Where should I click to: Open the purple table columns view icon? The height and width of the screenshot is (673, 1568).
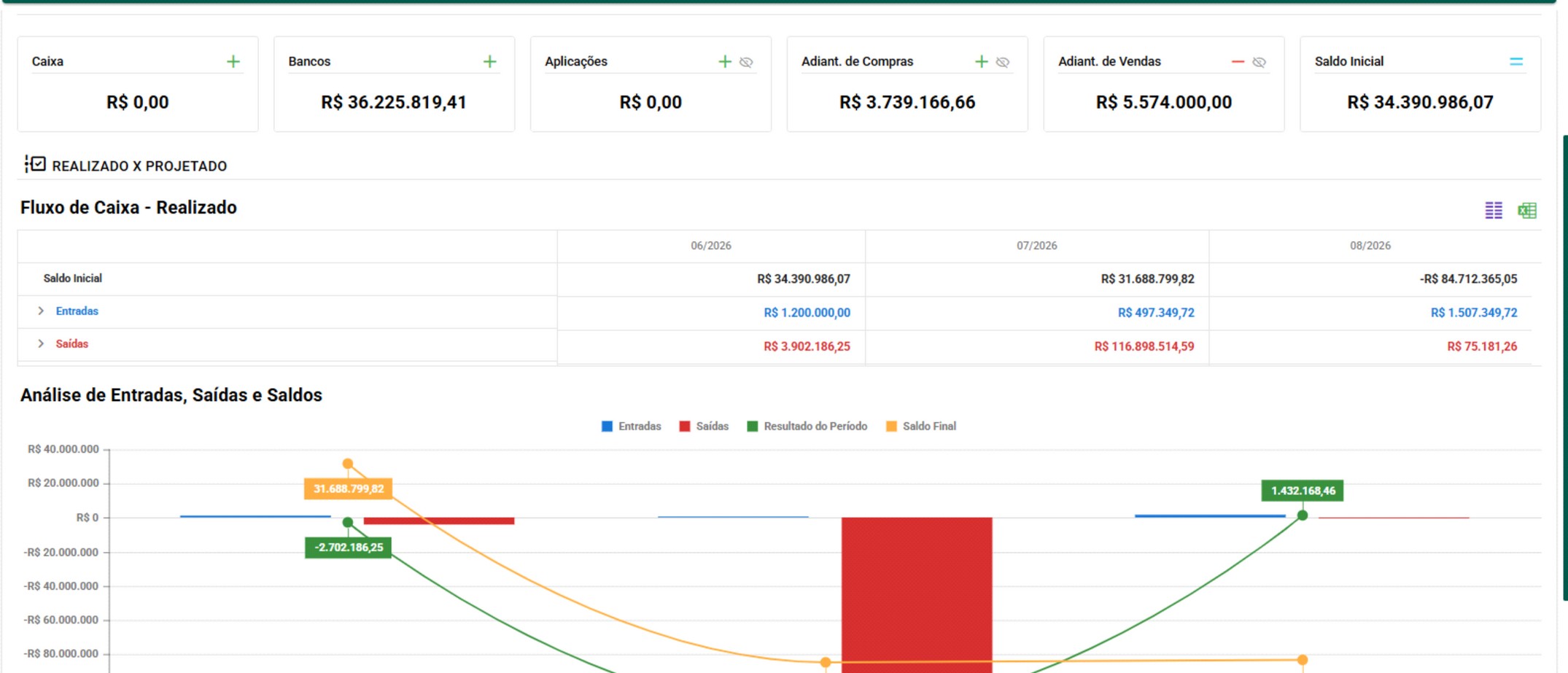(1494, 211)
